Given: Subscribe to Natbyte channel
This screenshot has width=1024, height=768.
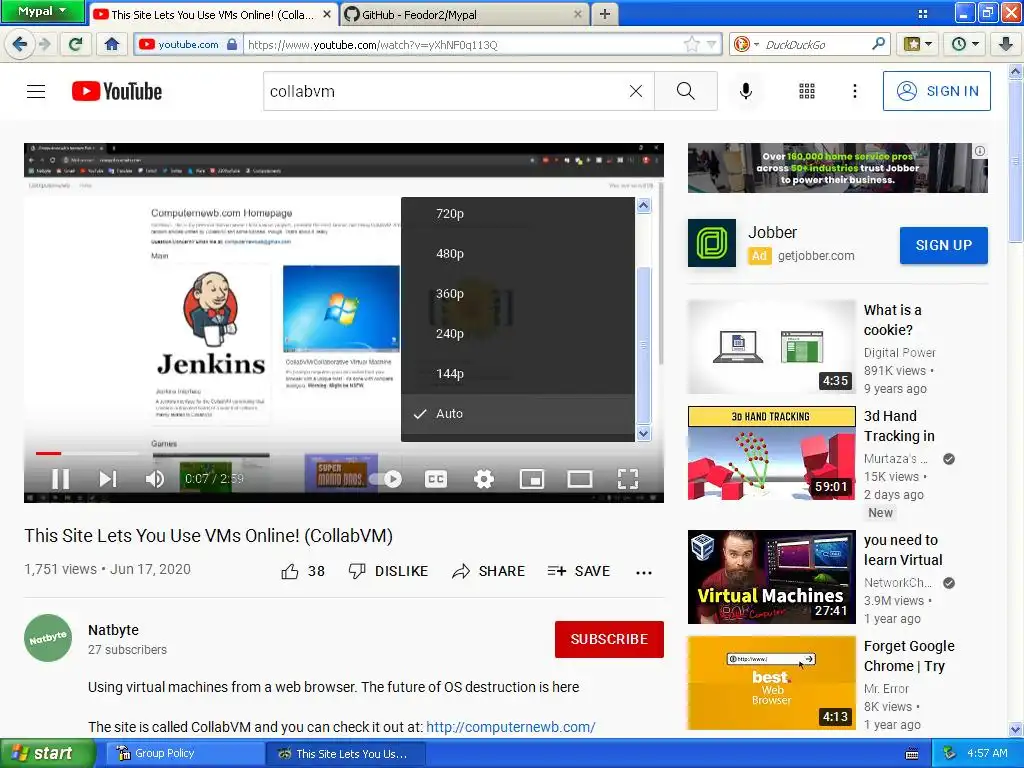Looking at the screenshot, I should point(609,639).
